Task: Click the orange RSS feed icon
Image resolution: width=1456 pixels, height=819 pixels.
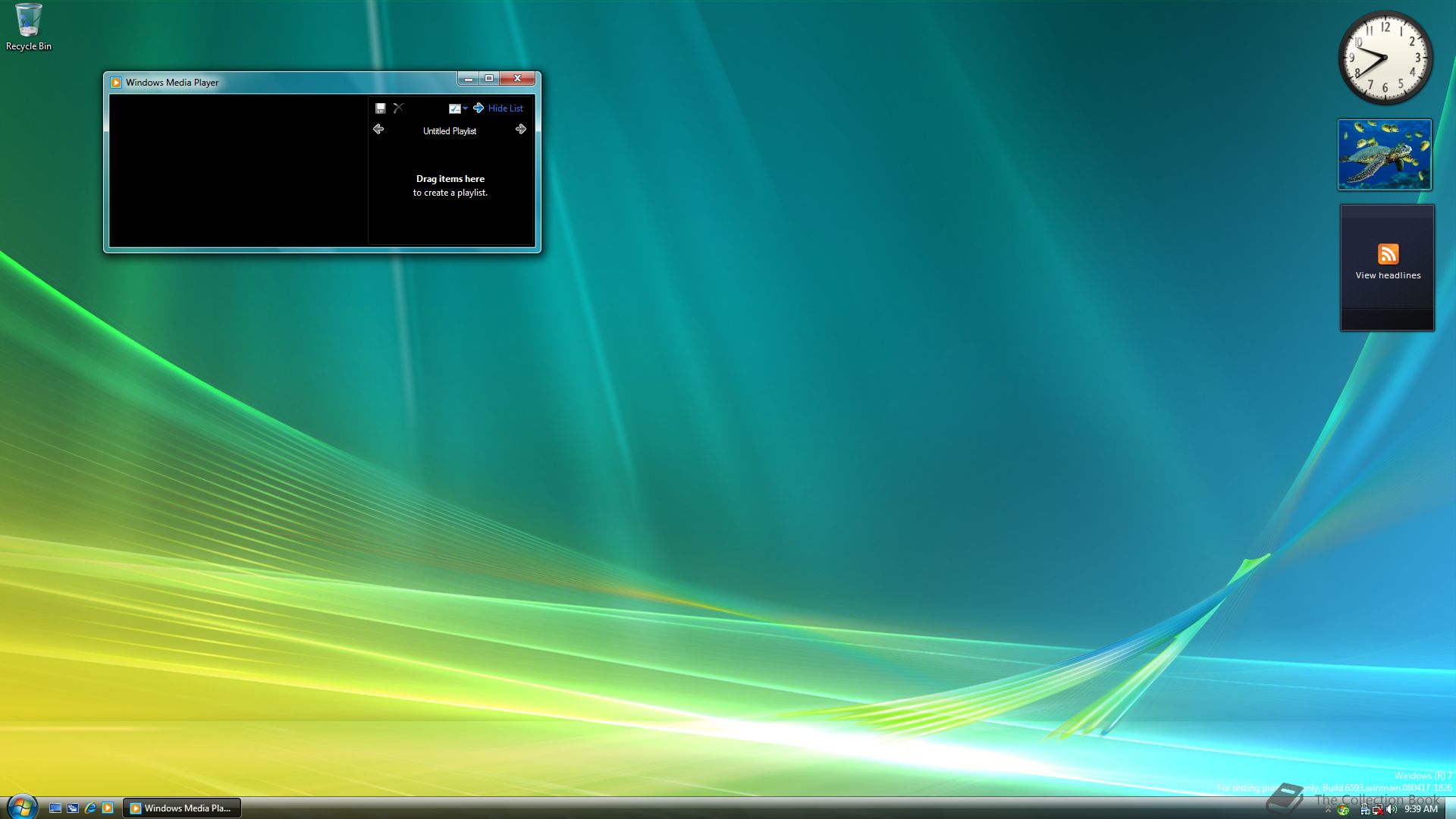Action: [1389, 254]
